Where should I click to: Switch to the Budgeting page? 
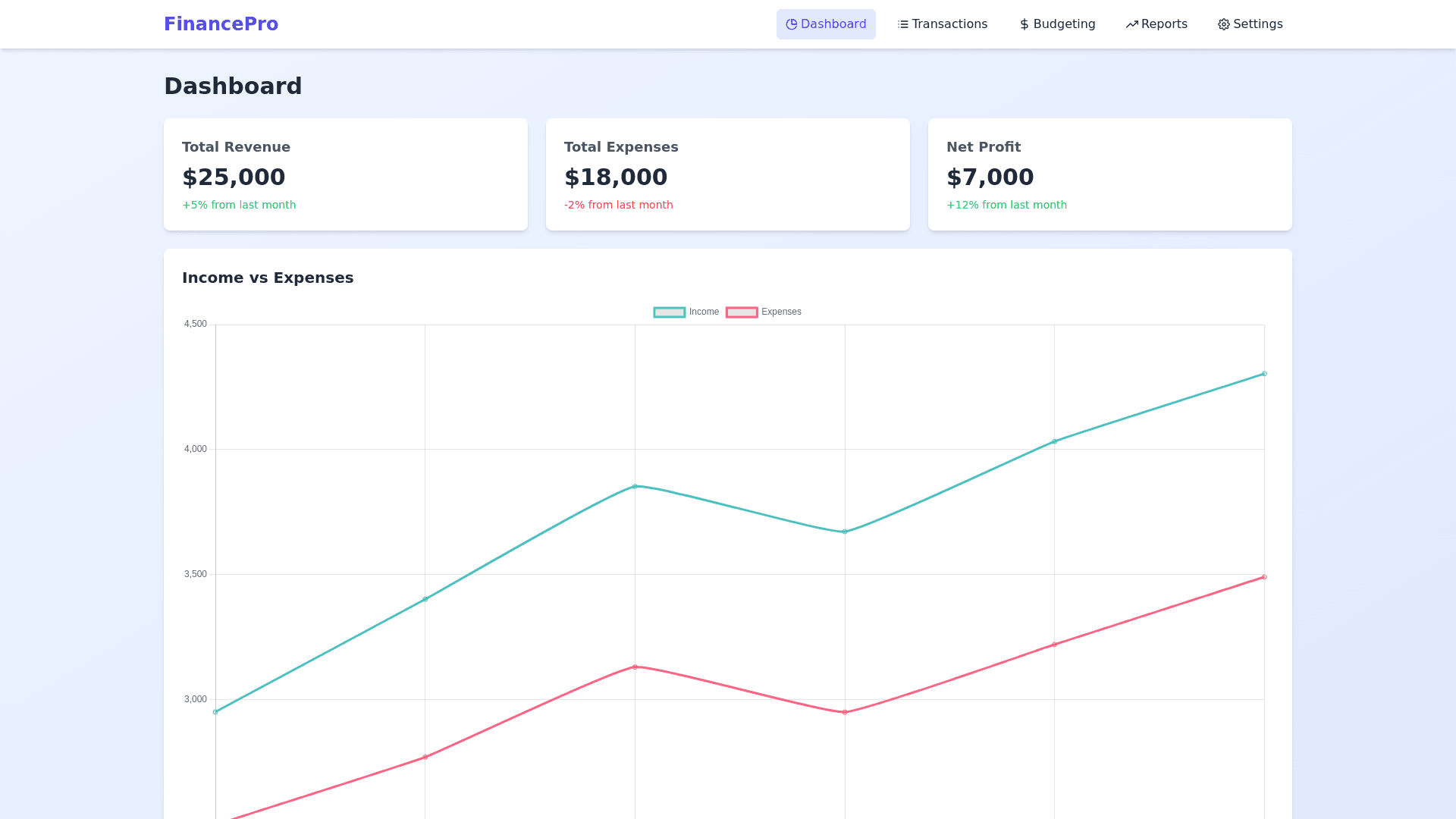[x=1057, y=24]
